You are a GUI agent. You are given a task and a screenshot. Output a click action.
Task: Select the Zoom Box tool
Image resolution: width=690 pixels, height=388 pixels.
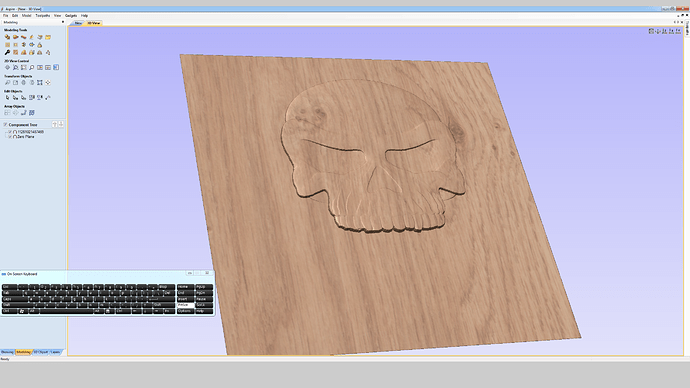tap(15, 67)
